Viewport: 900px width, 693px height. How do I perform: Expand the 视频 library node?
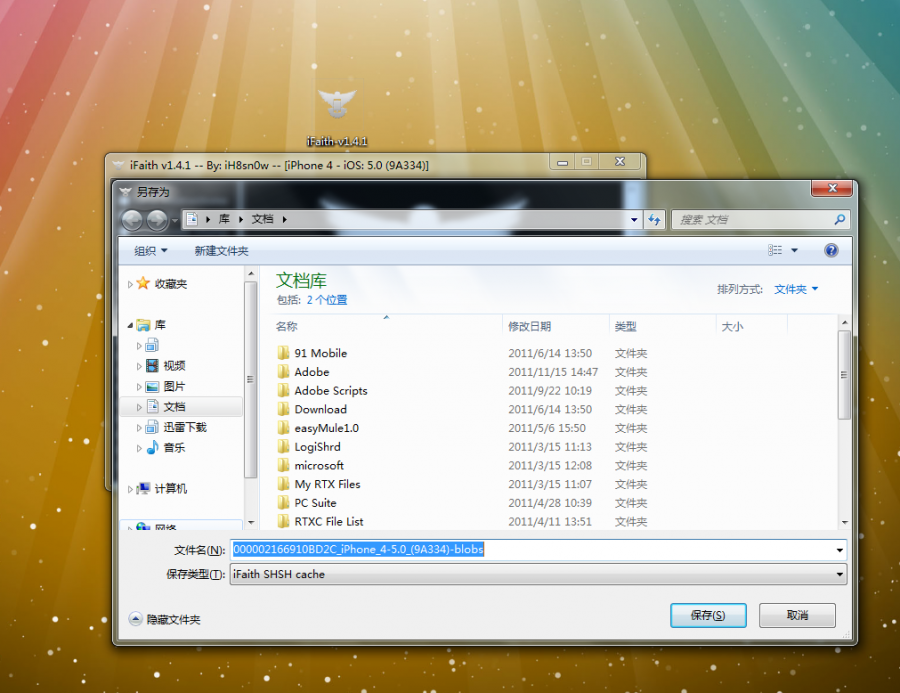(x=139, y=366)
